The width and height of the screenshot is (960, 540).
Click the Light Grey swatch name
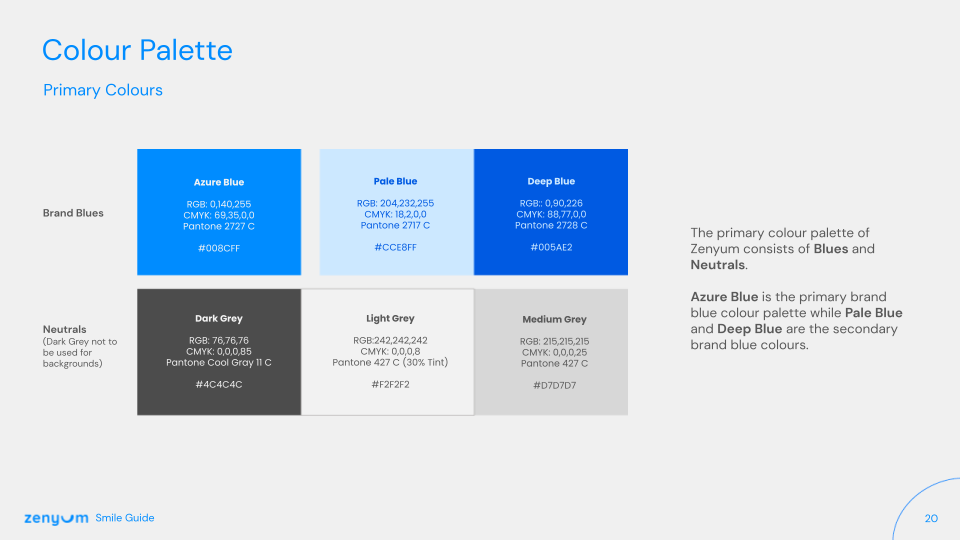pyautogui.click(x=390, y=318)
